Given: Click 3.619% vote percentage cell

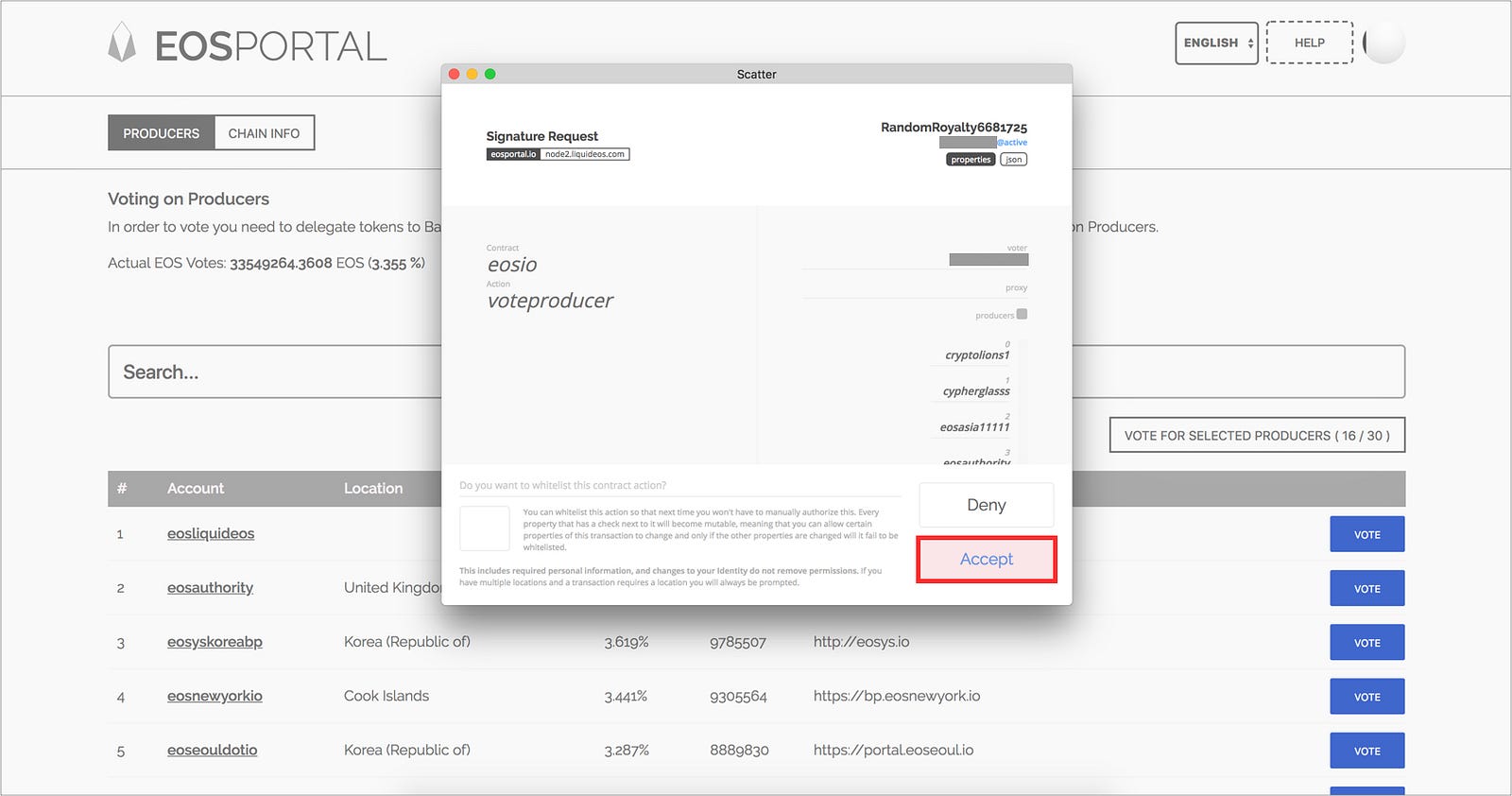Looking at the screenshot, I should [x=627, y=642].
